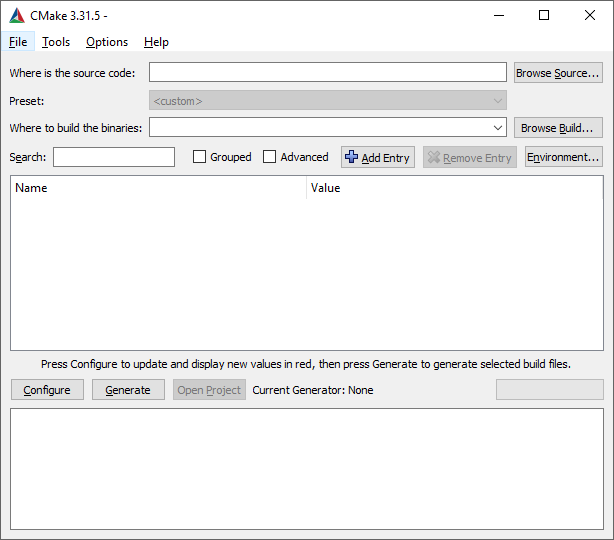Focus the Search input field
The height and width of the screenshot is (540, 614).
[114, 157]
